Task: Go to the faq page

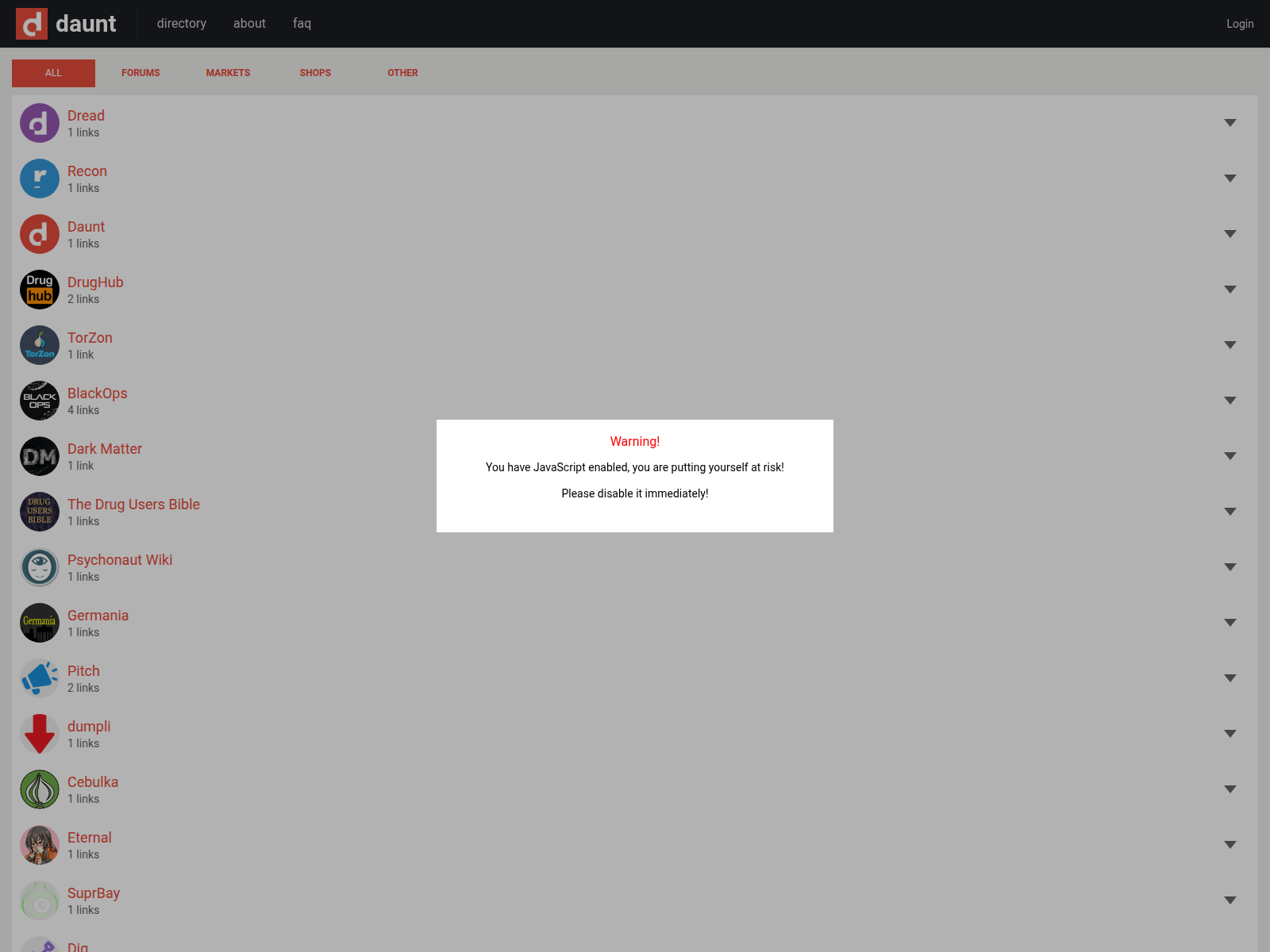Action: click(302, 24)
